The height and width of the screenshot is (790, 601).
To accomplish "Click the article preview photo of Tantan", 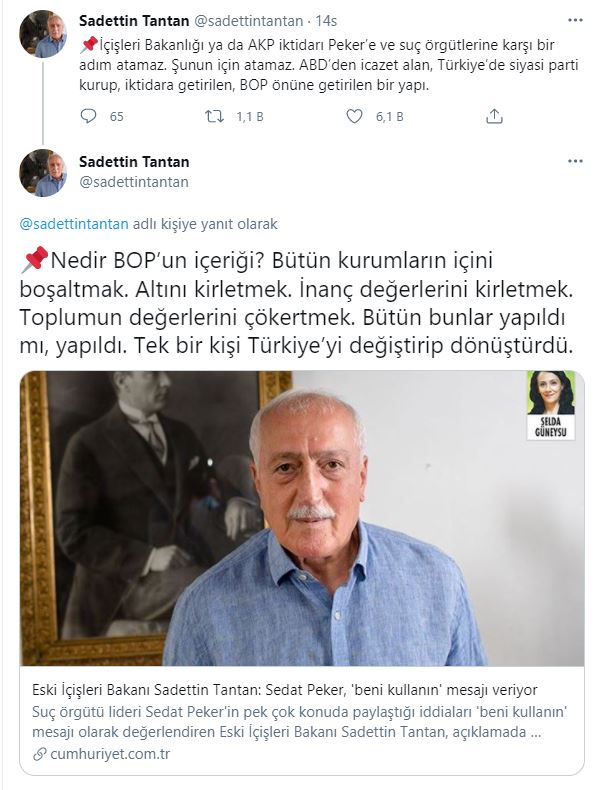I will 302,518.
